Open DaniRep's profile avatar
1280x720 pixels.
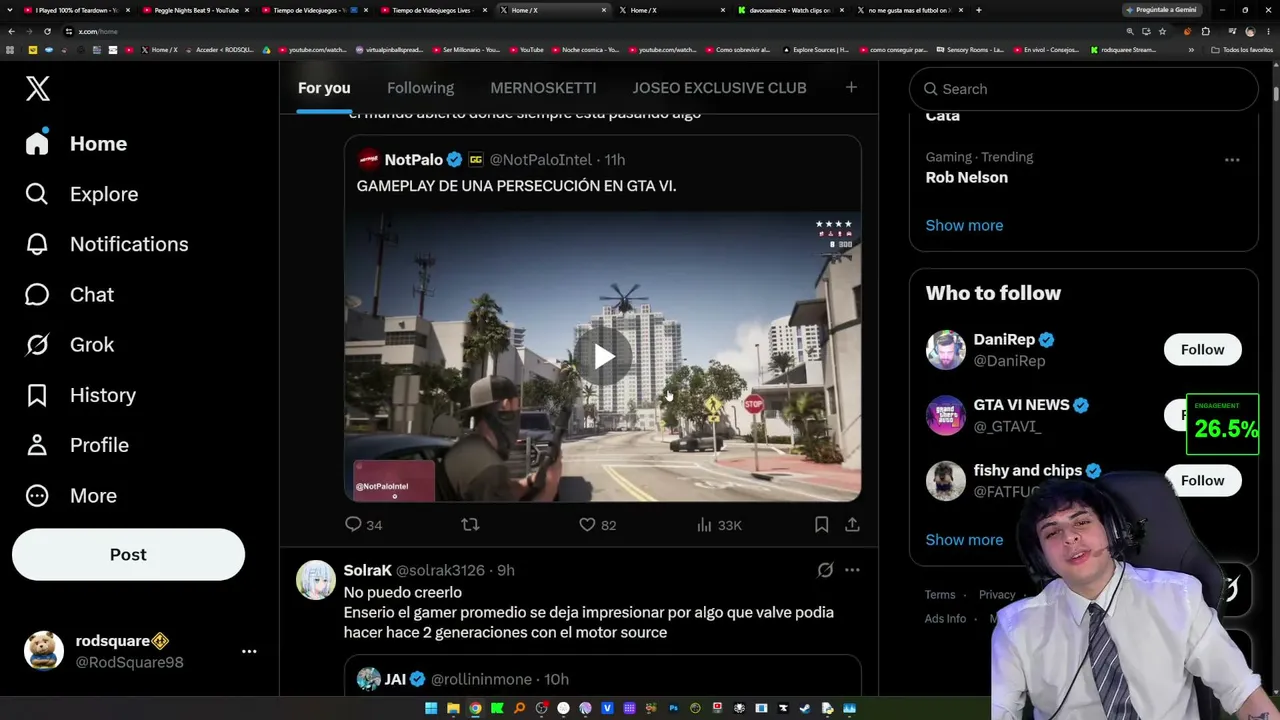click(x=945, y=350)
